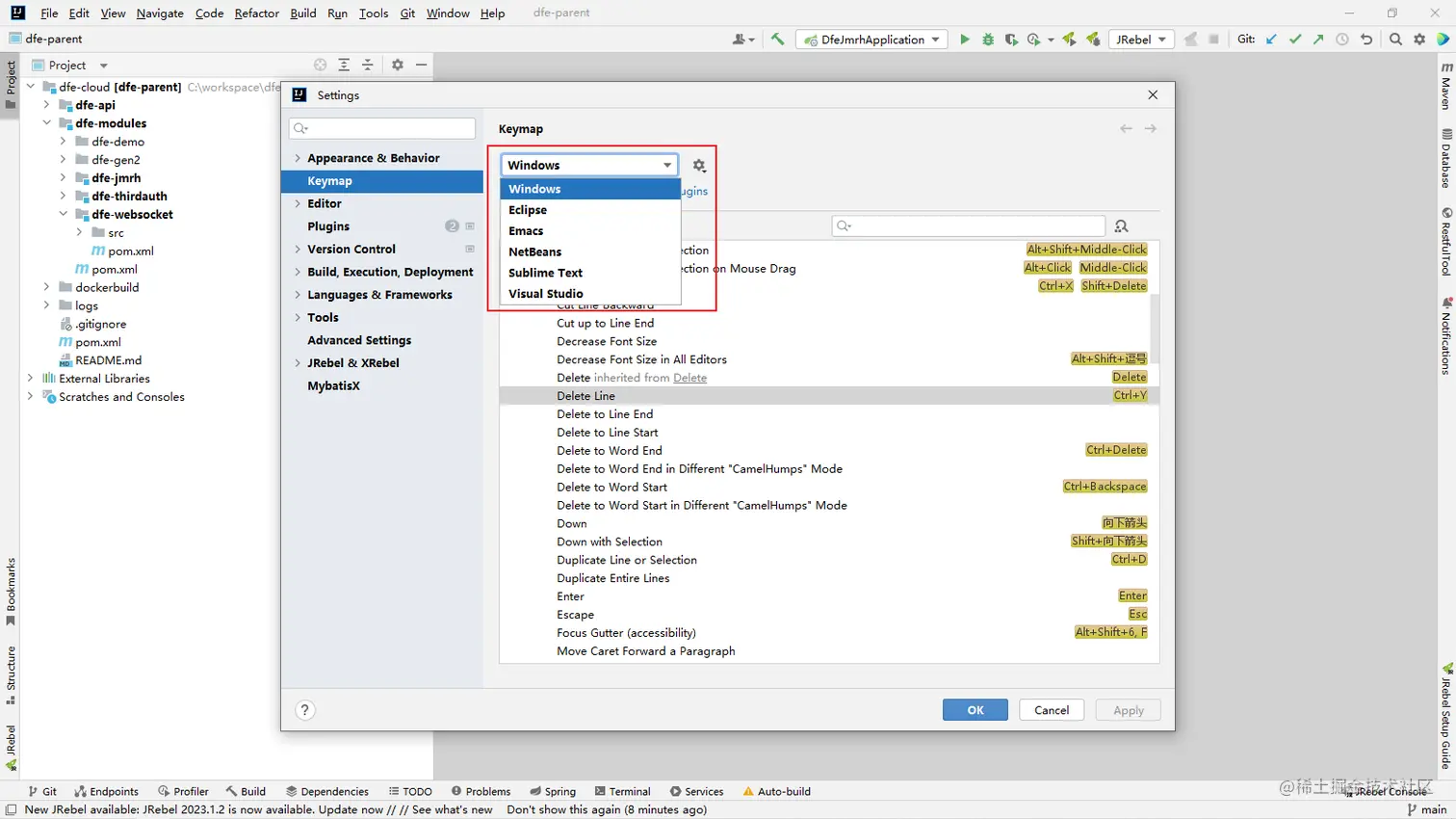This screenshot has height=819, width=1456.
Task: Select Delete Line action row
Action: click(x=829, y=396)
